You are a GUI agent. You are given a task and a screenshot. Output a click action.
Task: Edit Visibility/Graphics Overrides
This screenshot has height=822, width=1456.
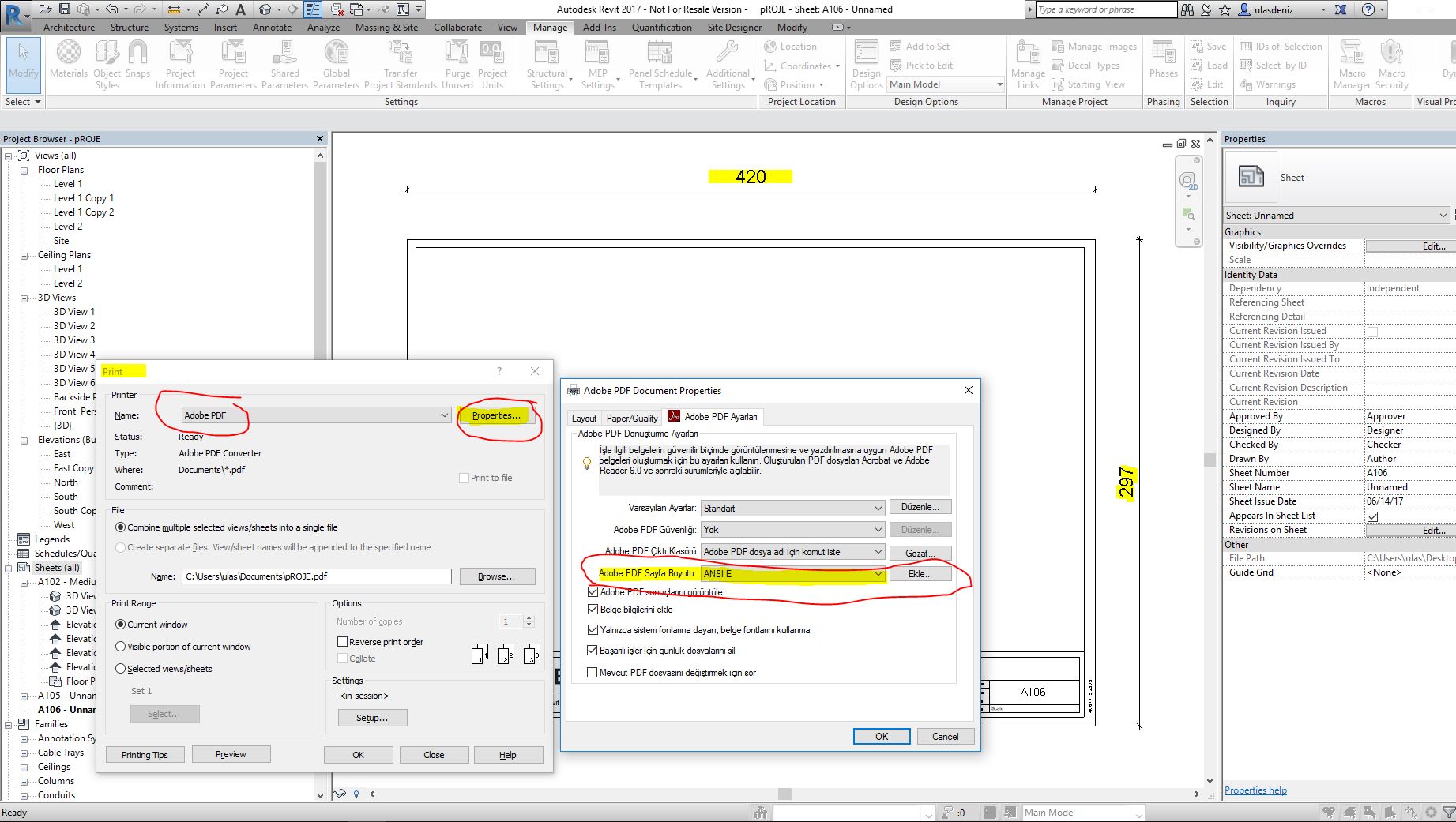click(1410, 246)
